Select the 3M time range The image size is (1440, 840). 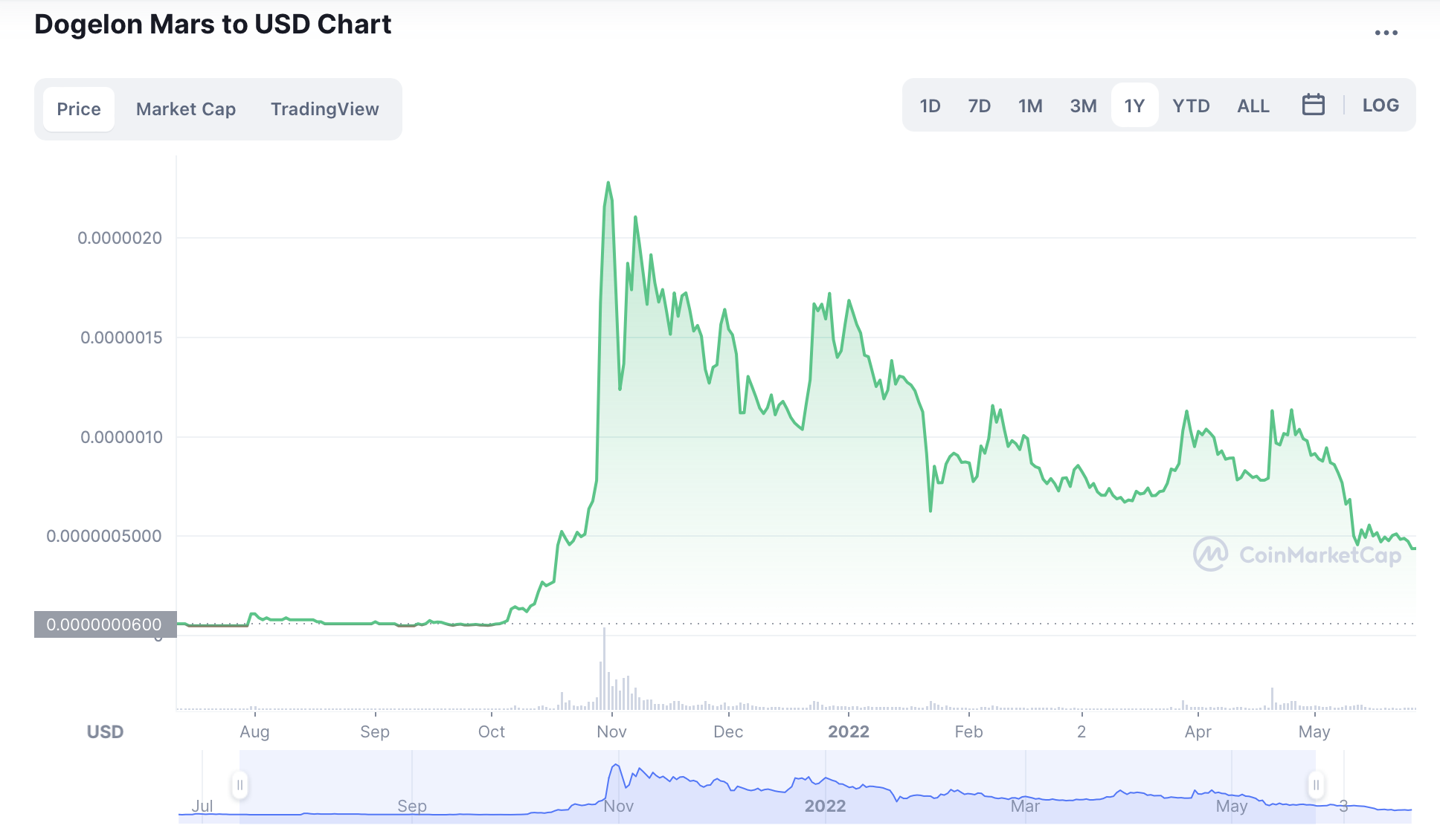(1083, 106)
